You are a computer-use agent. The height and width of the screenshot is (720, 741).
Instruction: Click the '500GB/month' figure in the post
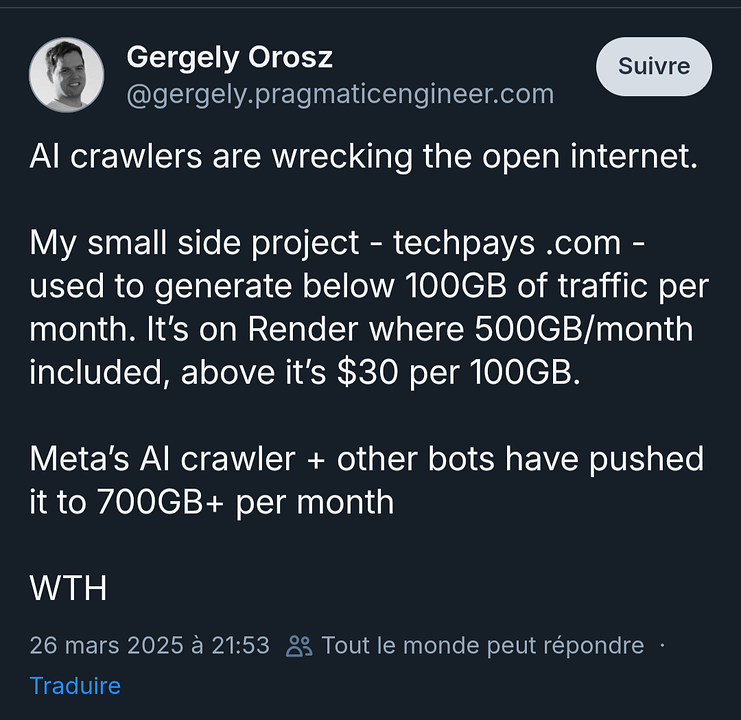pyautogui.click(x=584, y=329)
